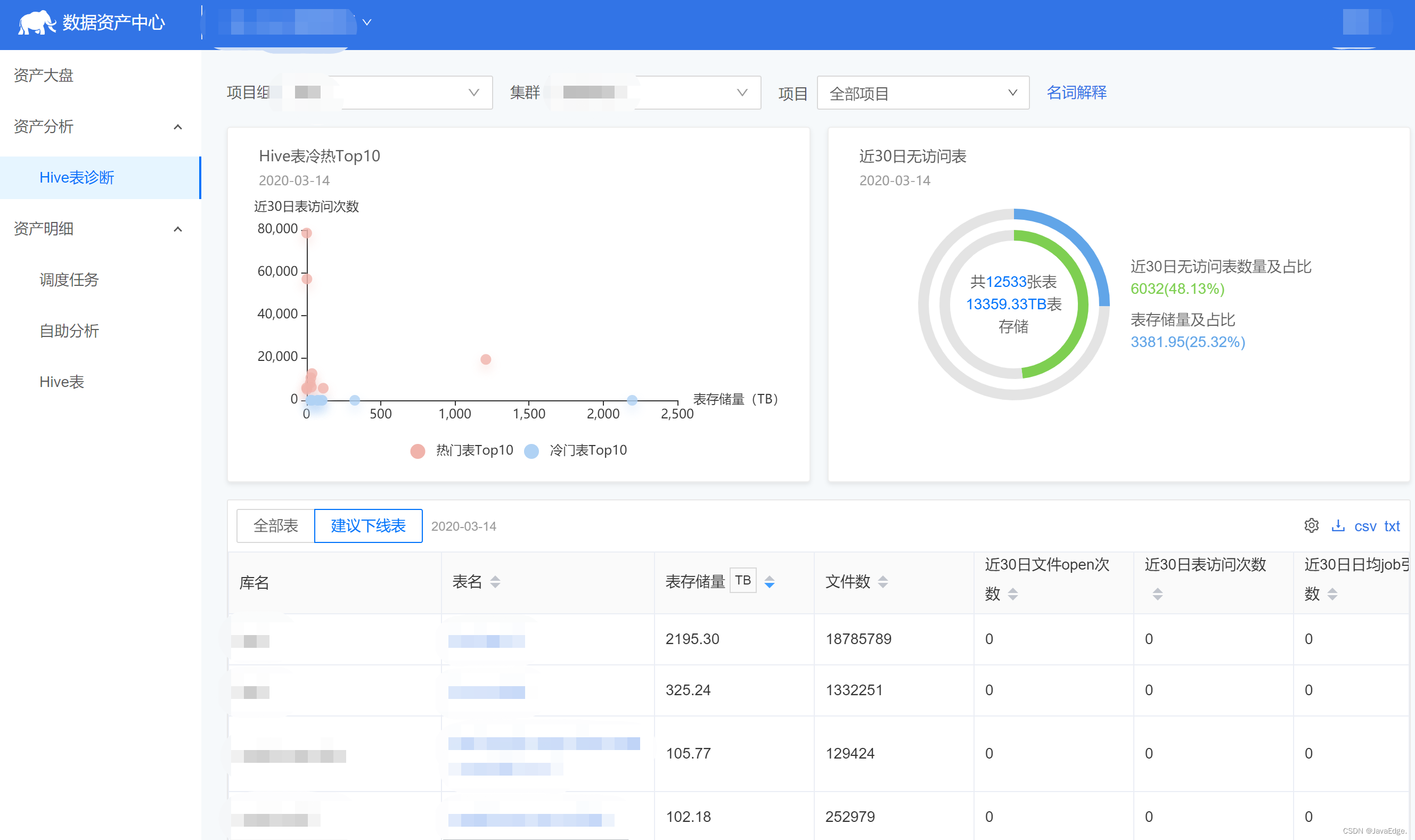Open the 名词解释 link

click(x=1076, y=92)
